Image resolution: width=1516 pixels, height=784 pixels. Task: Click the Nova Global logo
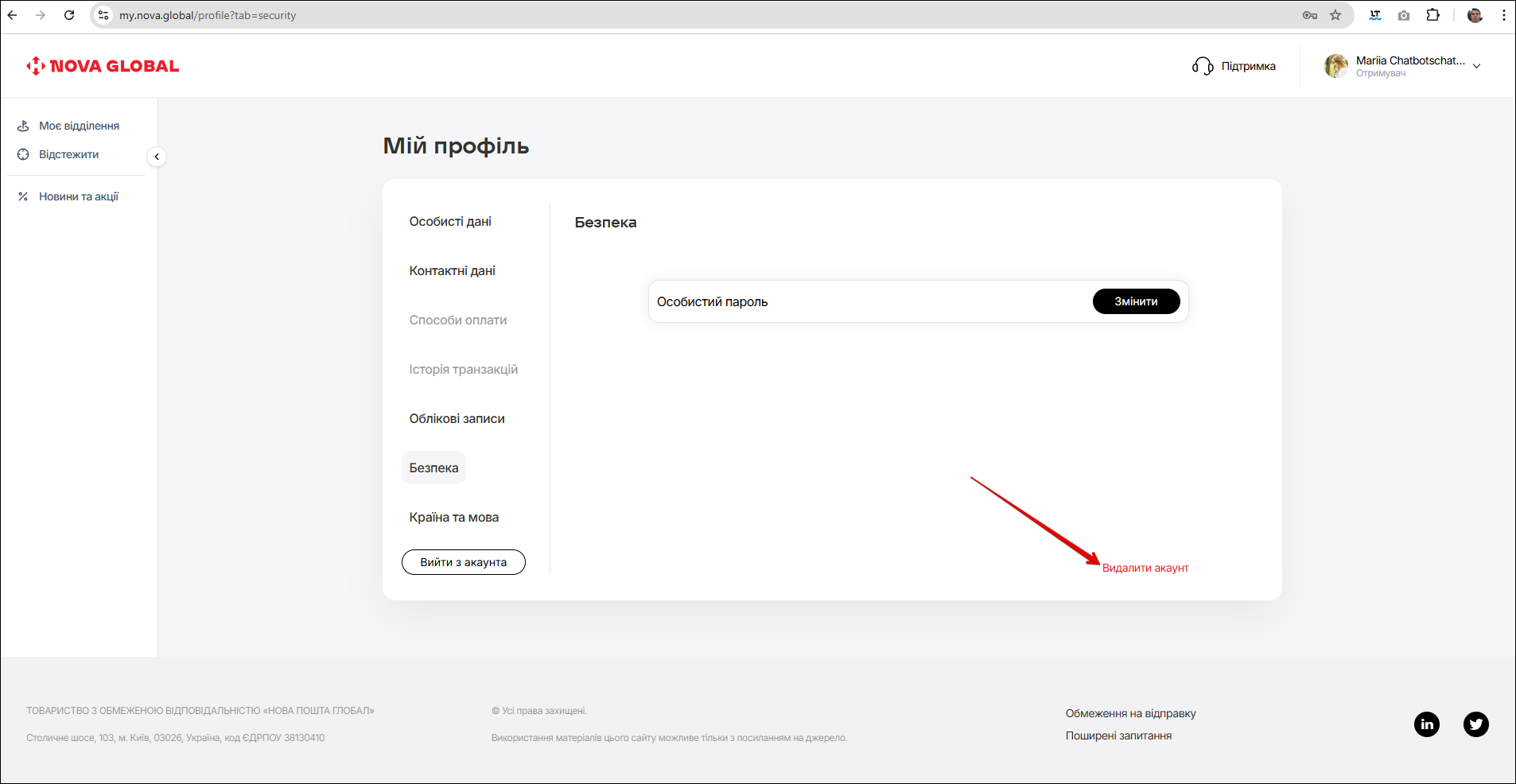pos(103,66)
